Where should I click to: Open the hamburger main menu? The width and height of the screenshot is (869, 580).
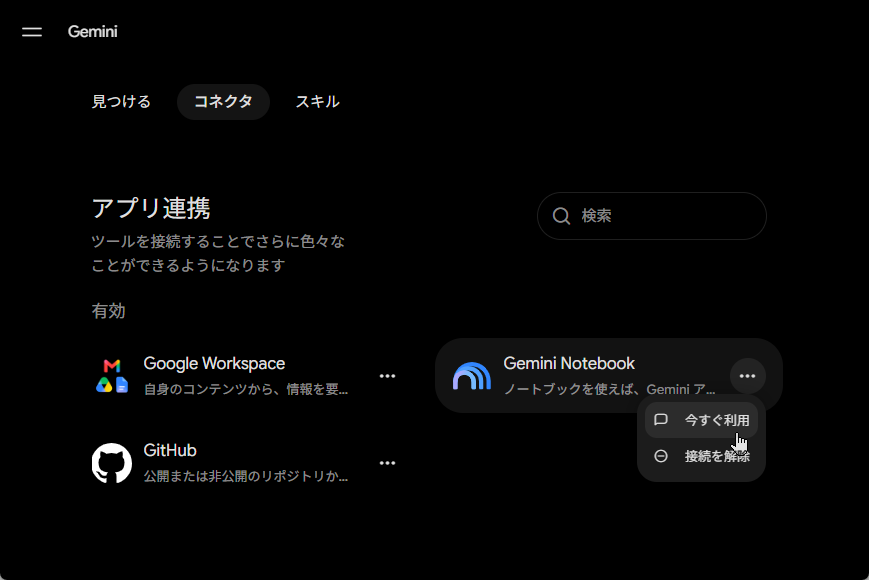pos(32,32)
